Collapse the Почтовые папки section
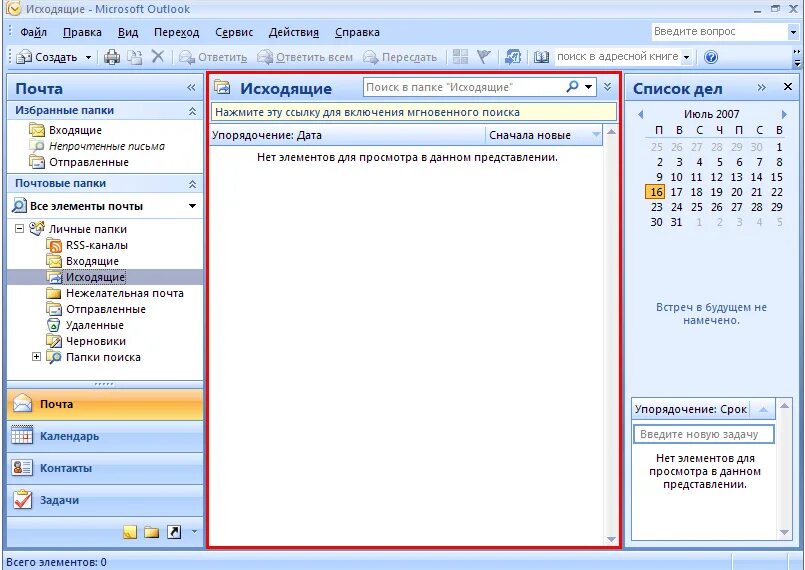 point(192,184)
